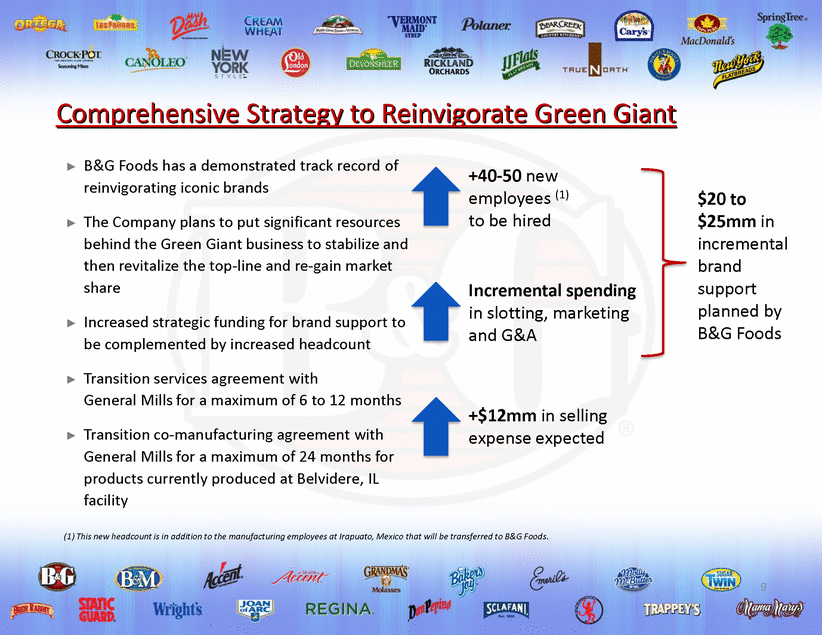The width and height of the screenshot is (822, 635).
Task: Click the Regina logo
Action: coord(340,609)
